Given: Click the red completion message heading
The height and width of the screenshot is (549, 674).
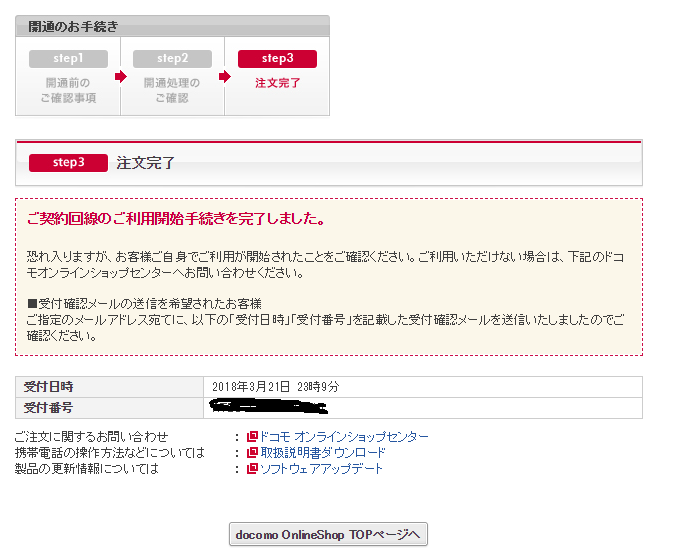Looking at the screenshot, I should 175,218.
